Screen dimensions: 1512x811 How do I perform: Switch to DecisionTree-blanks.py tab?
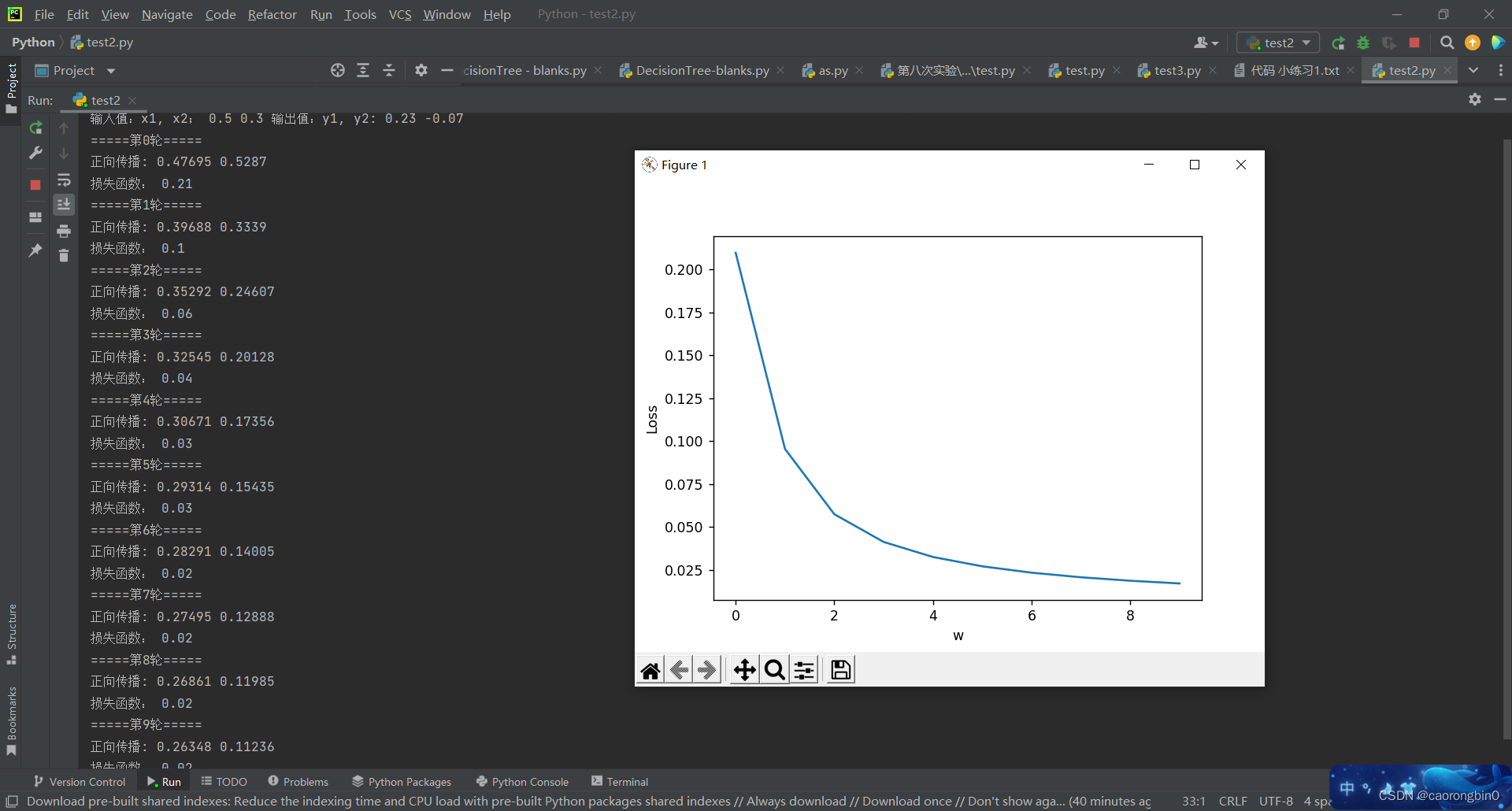[x=702, y=70]
